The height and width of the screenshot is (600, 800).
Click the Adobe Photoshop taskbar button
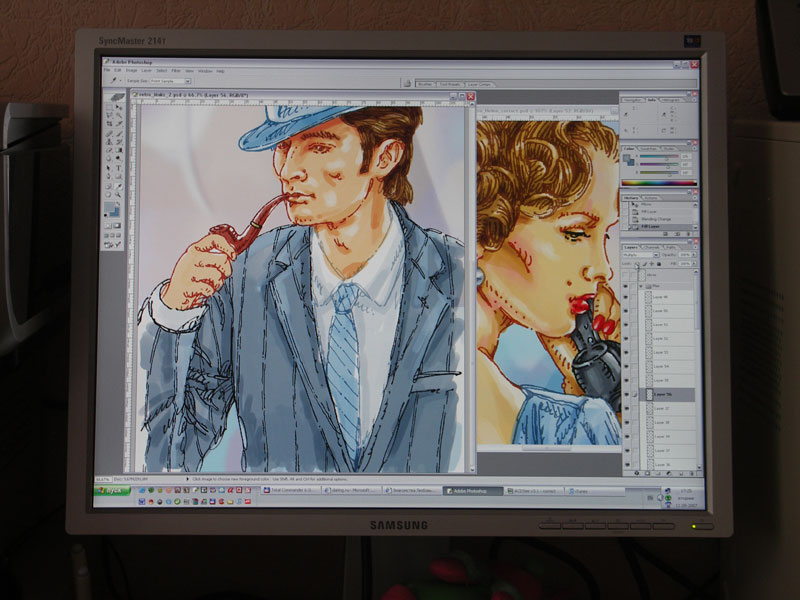coord(473,491)
